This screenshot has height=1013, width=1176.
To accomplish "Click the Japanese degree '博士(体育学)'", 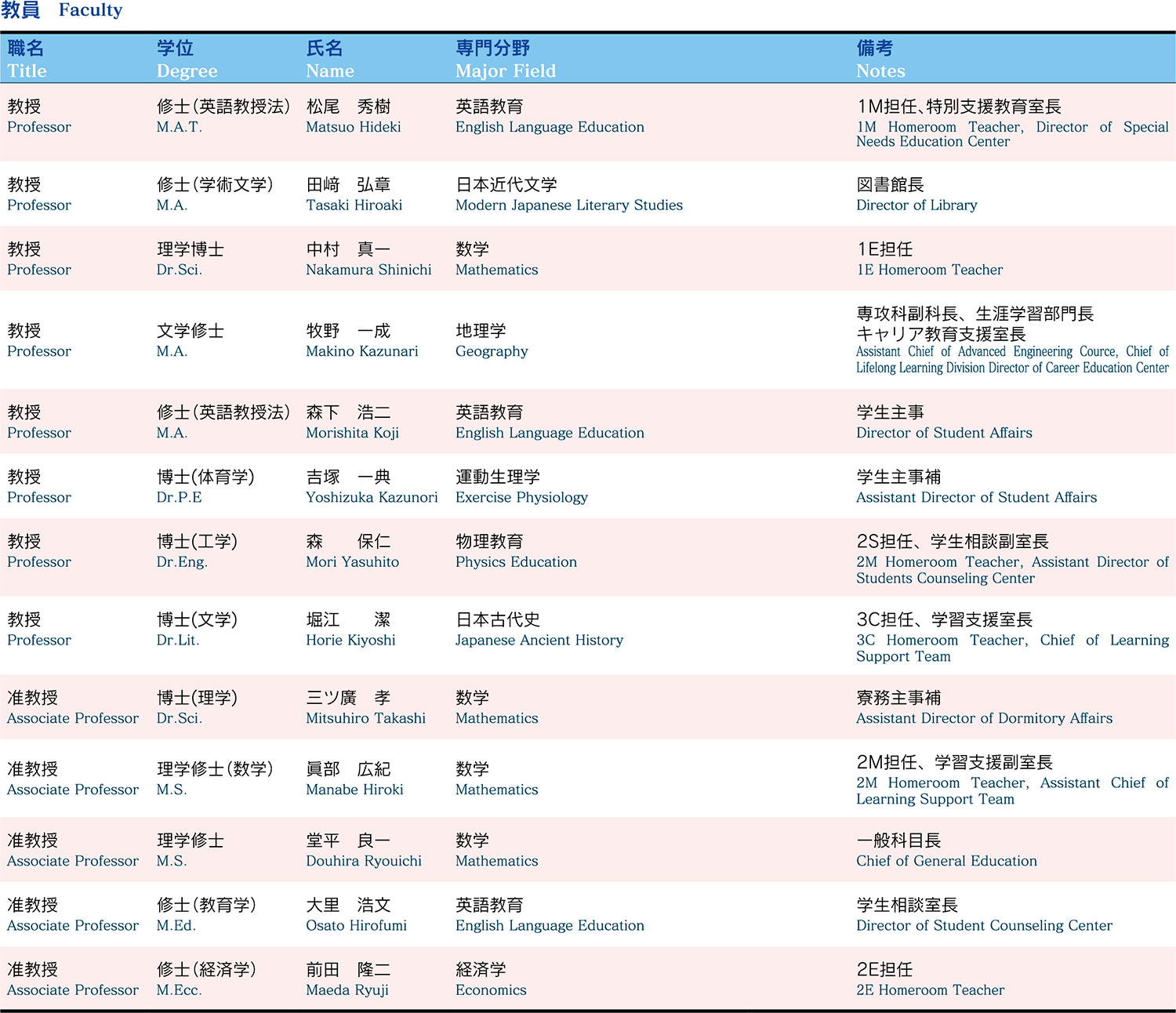I will click(205, 477).
